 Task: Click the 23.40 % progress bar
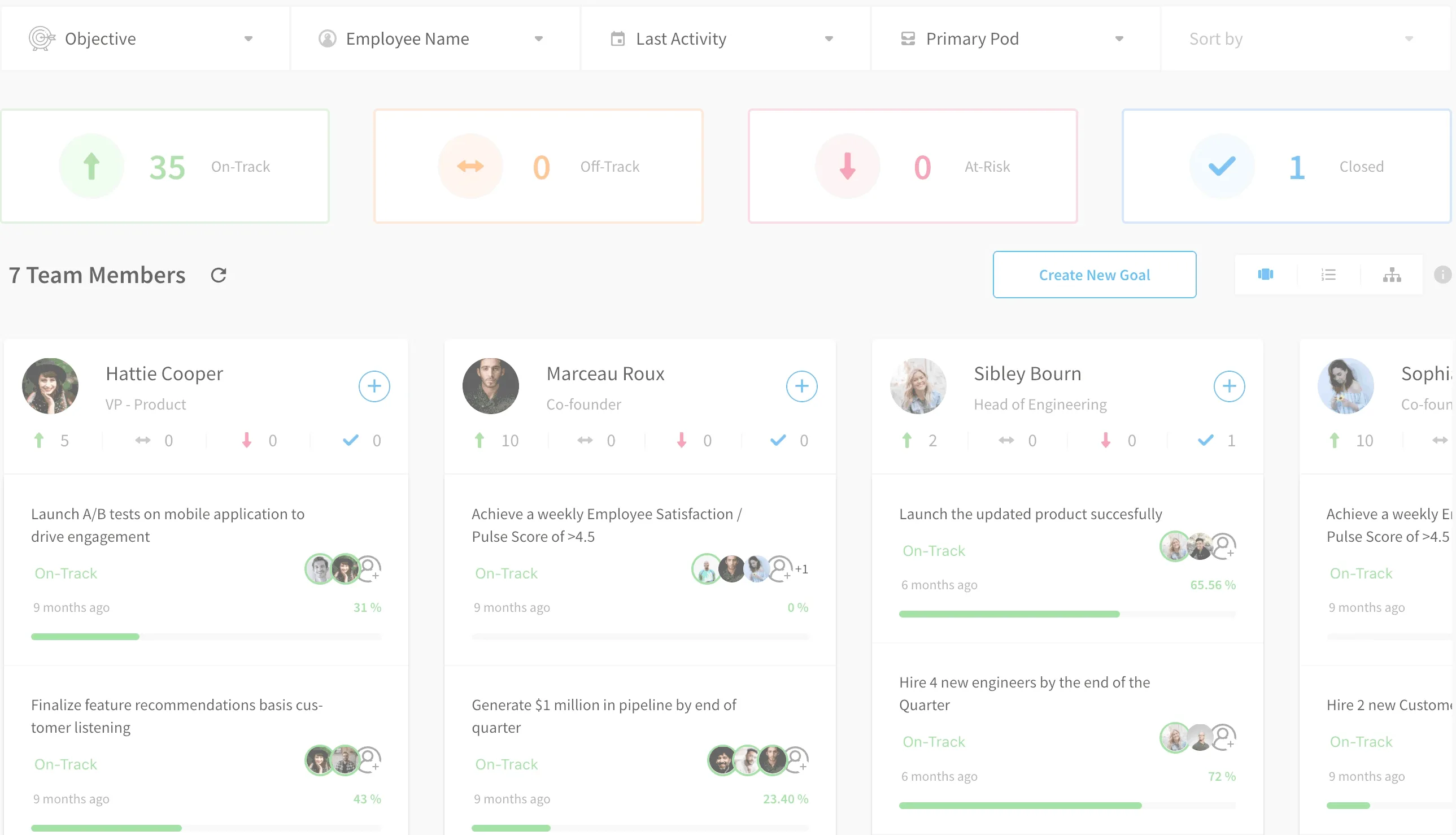tap(640, 828)
